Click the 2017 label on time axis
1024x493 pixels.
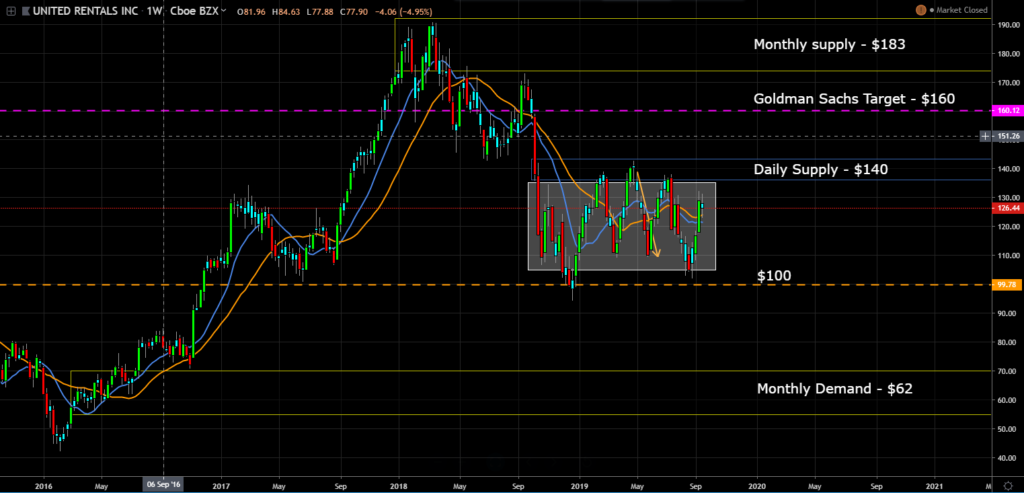[x=221, y=486]
